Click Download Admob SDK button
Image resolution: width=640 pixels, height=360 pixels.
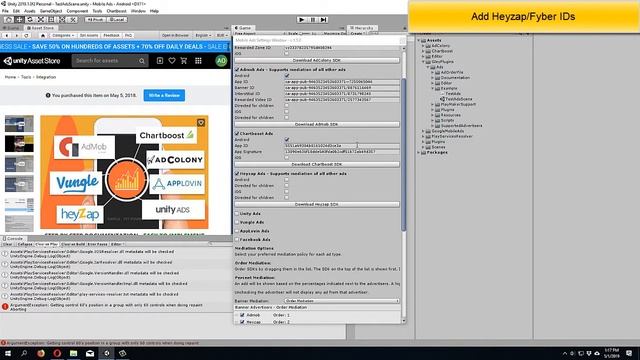[x=317, y=124]
